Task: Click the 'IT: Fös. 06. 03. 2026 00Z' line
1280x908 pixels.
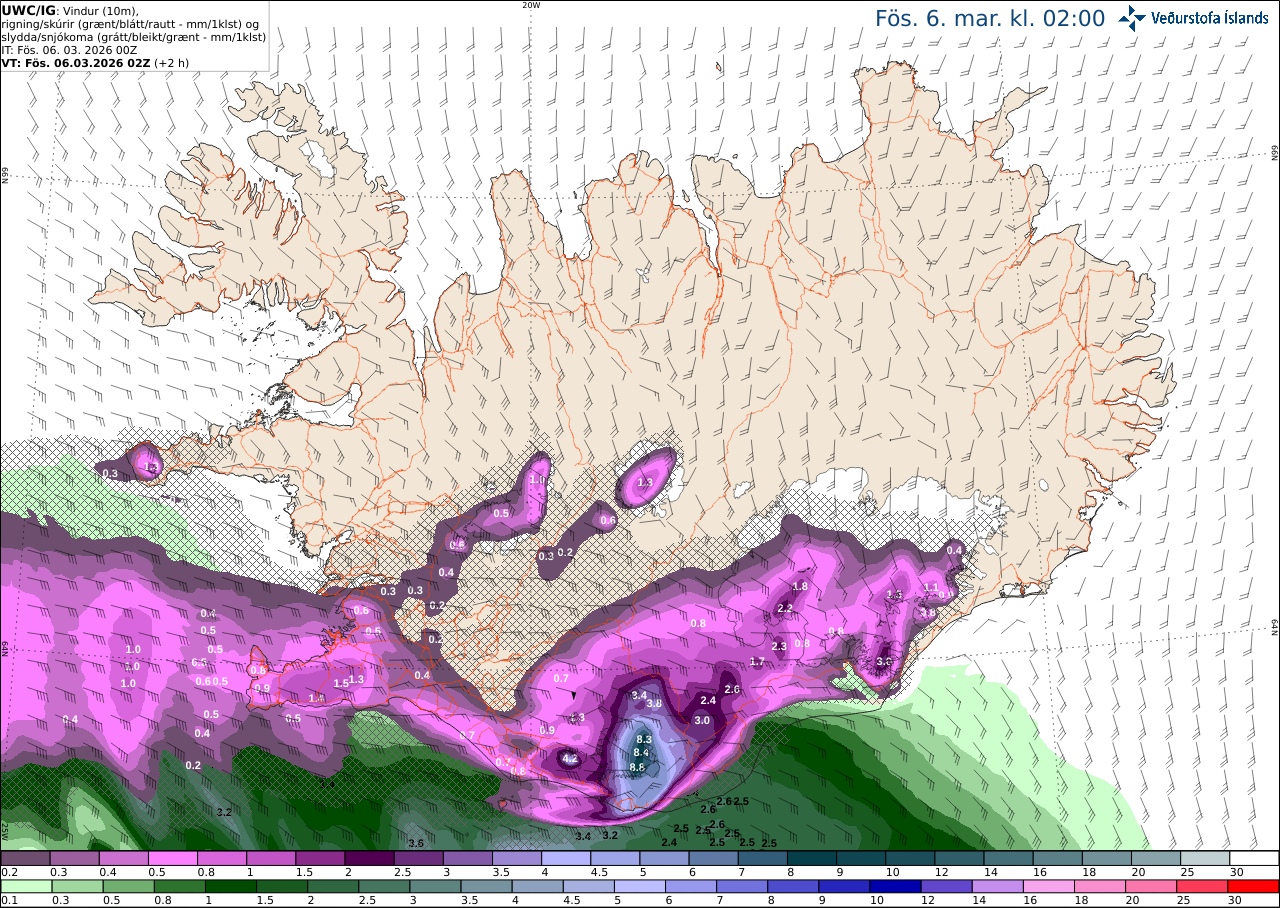Action: (70, 49)
